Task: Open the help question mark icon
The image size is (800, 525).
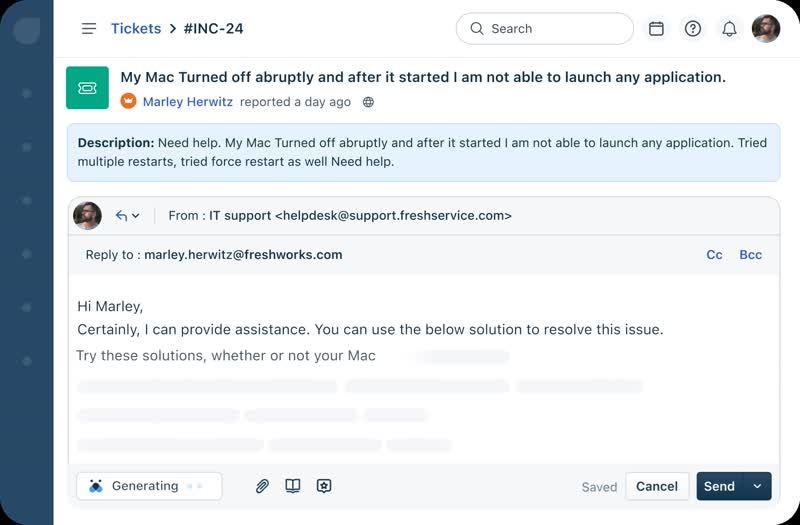Action: pos(692,29)
